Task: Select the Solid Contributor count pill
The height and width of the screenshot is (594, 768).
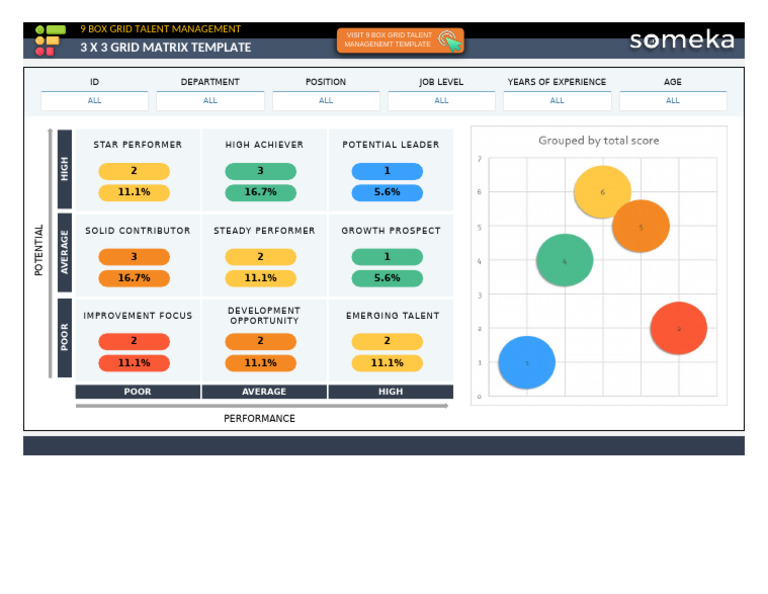Action: tap(134, 257)
